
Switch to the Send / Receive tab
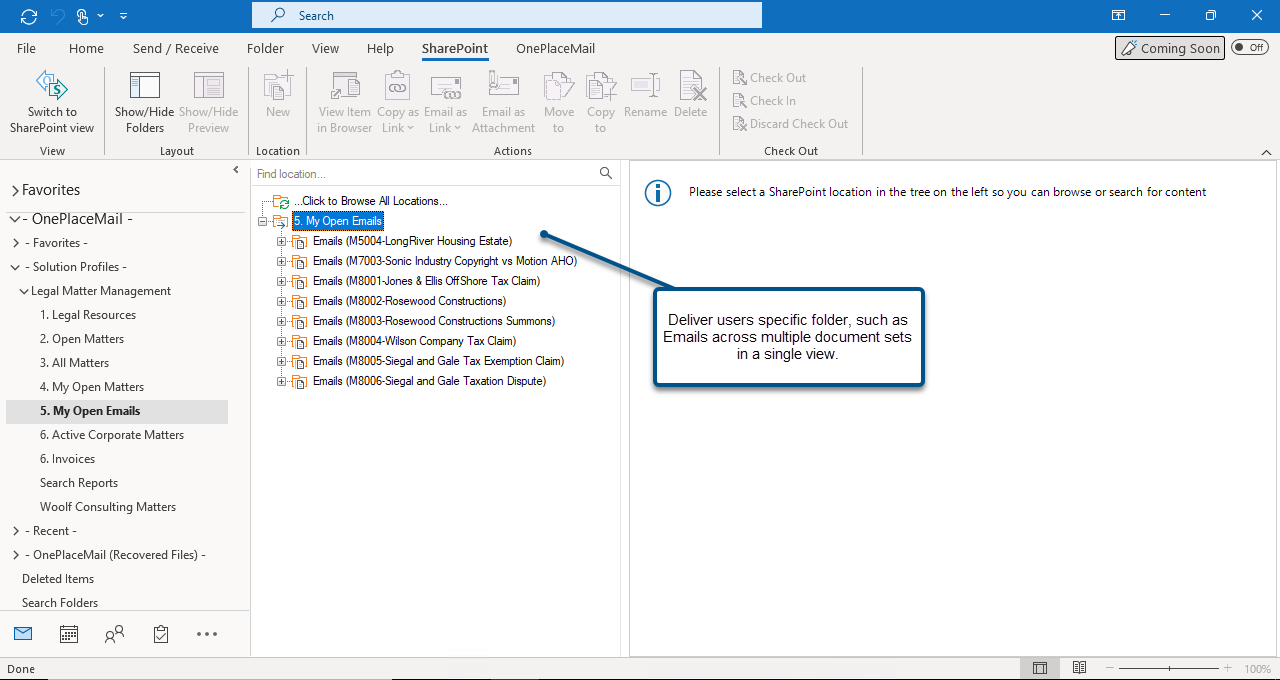point(176,48)
